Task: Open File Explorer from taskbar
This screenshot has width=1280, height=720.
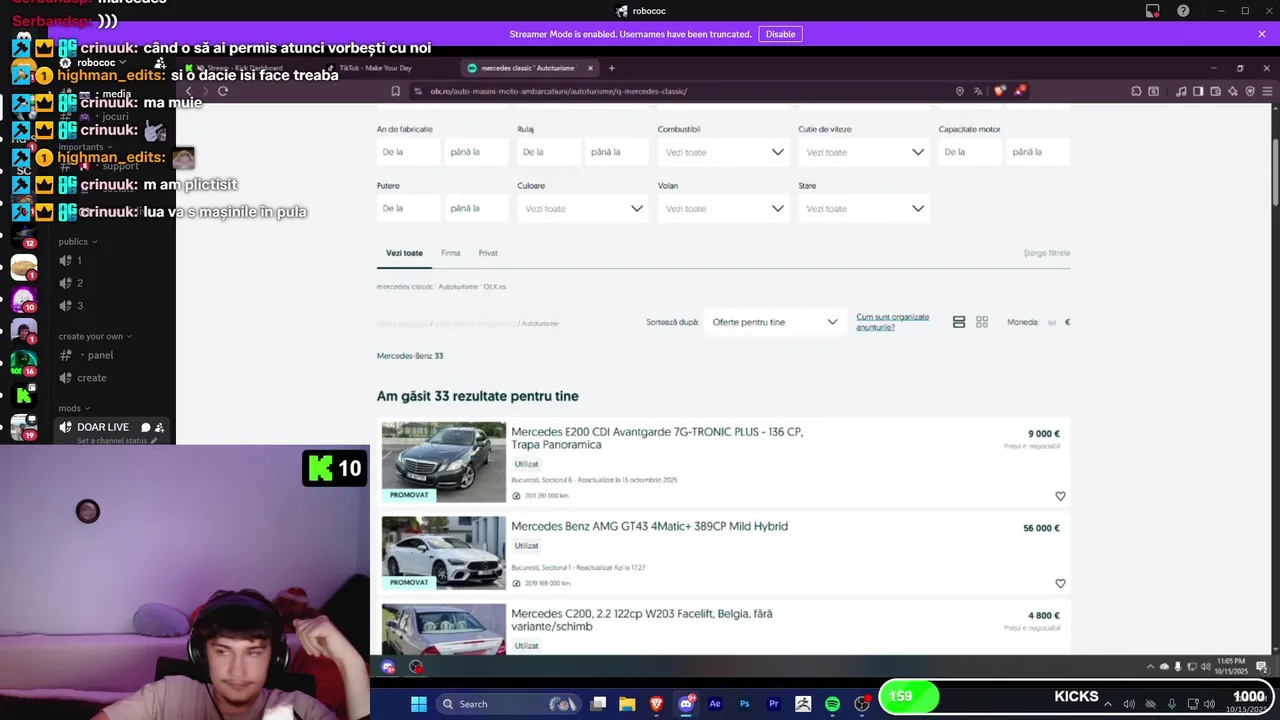Action: click(x=627, y=704)
